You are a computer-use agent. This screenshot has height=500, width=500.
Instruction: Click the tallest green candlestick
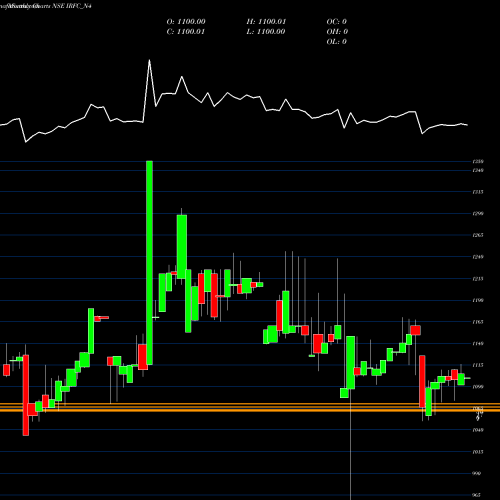point(149,263)
